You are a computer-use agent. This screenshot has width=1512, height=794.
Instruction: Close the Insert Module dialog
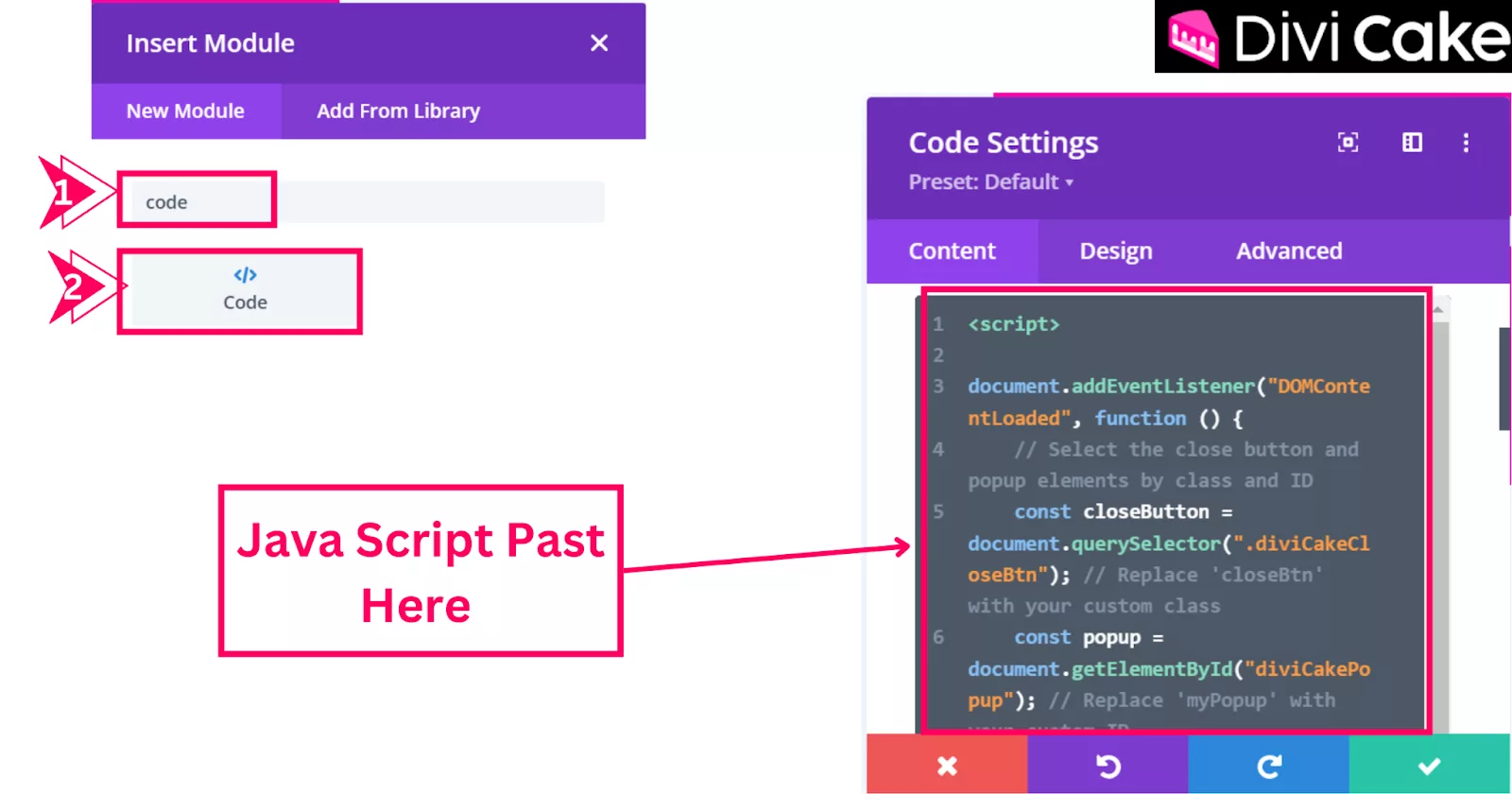pos(598,43)
